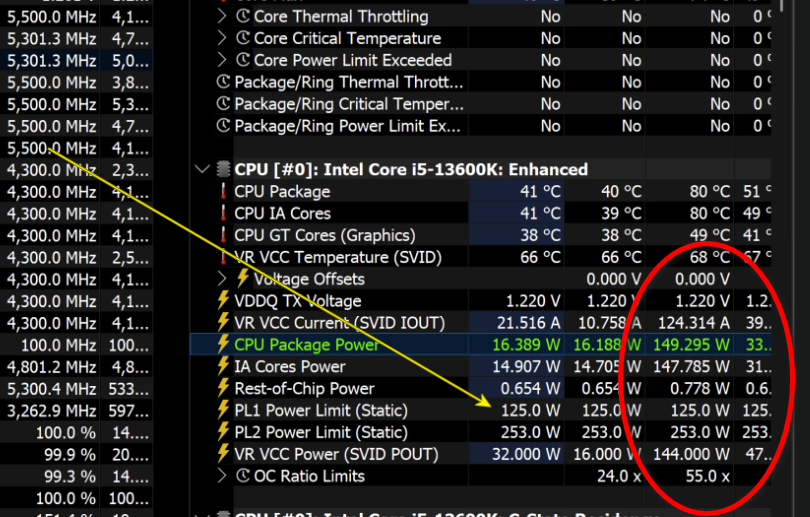Image resolution: width=810 pixels, height=517 pixels.
Task: Click the 144.000 W VR VCC maximum value
Action: pos(691,454)
